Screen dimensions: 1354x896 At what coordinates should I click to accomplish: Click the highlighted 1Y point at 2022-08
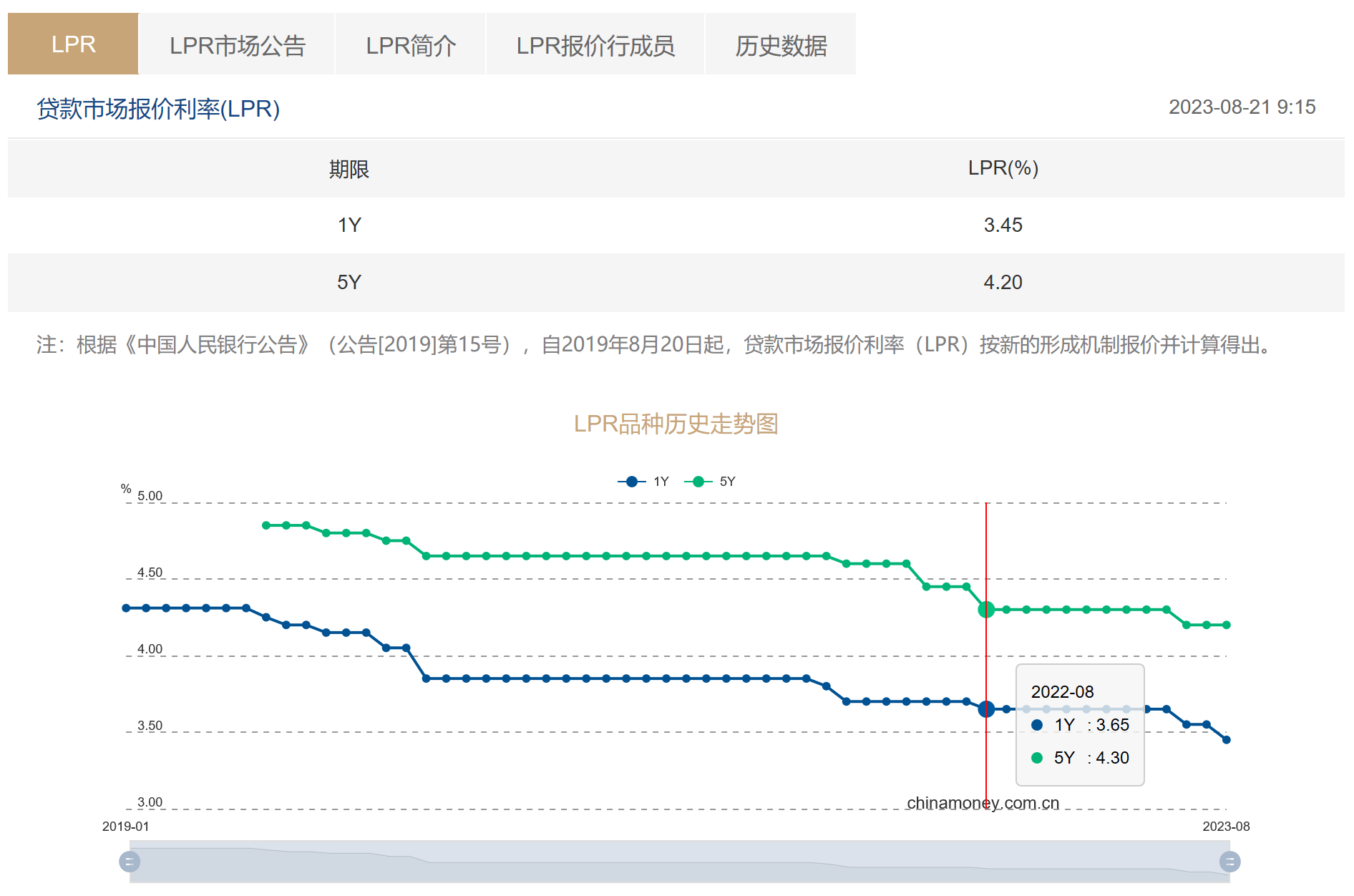tap(986, 709)
